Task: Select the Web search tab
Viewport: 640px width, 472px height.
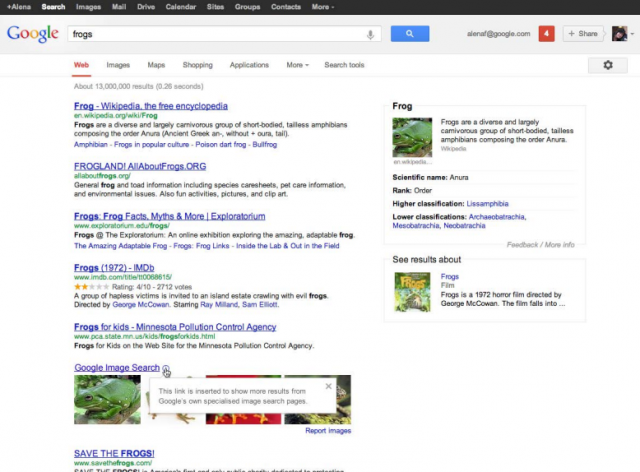Action: click(81, 65)
